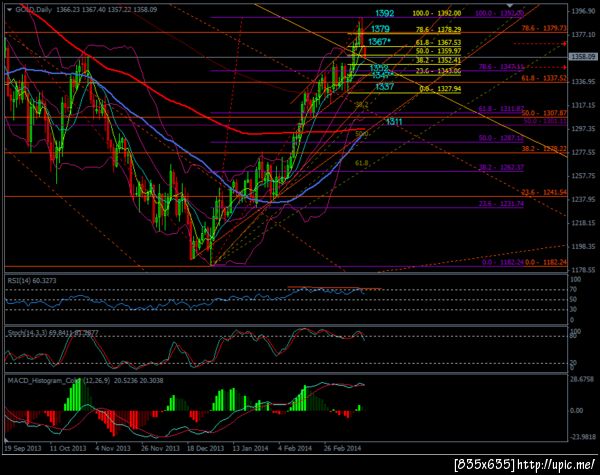Select orange Fibonacci label 0.0 - 1182.24
This screenshot has width=600, height=475.
pos(546,263)
